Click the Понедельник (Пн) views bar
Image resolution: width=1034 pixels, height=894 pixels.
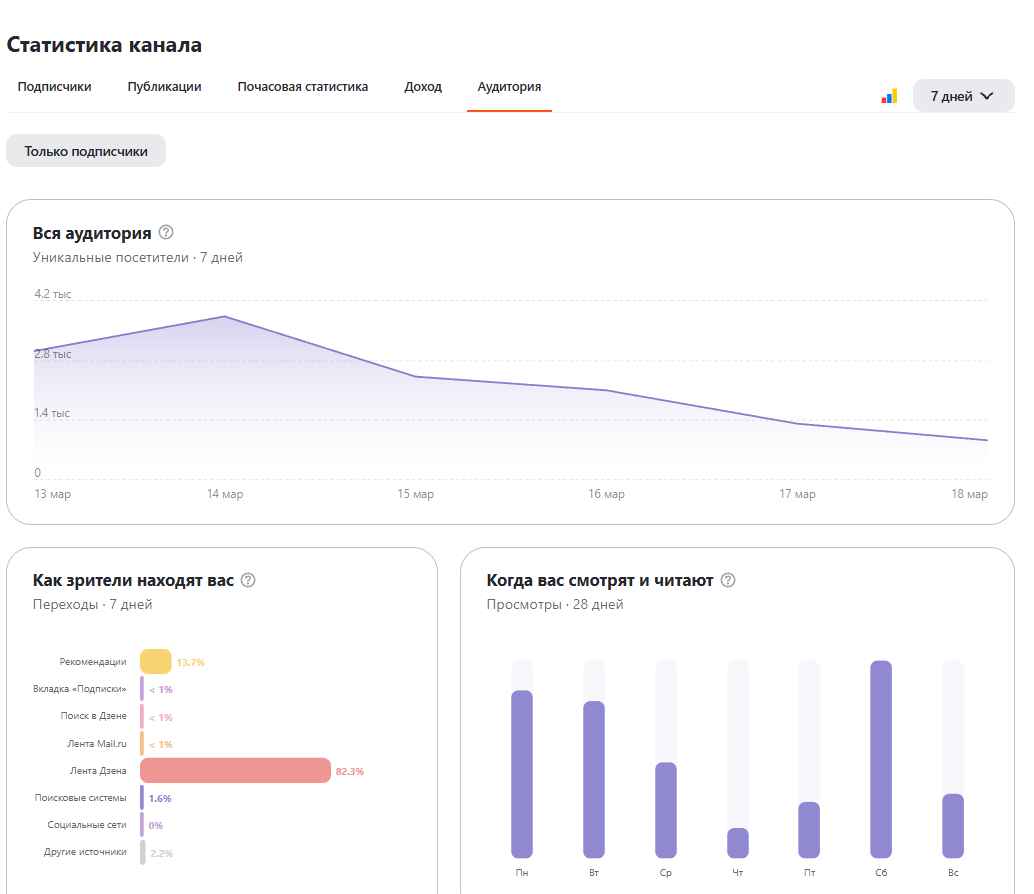522,773
